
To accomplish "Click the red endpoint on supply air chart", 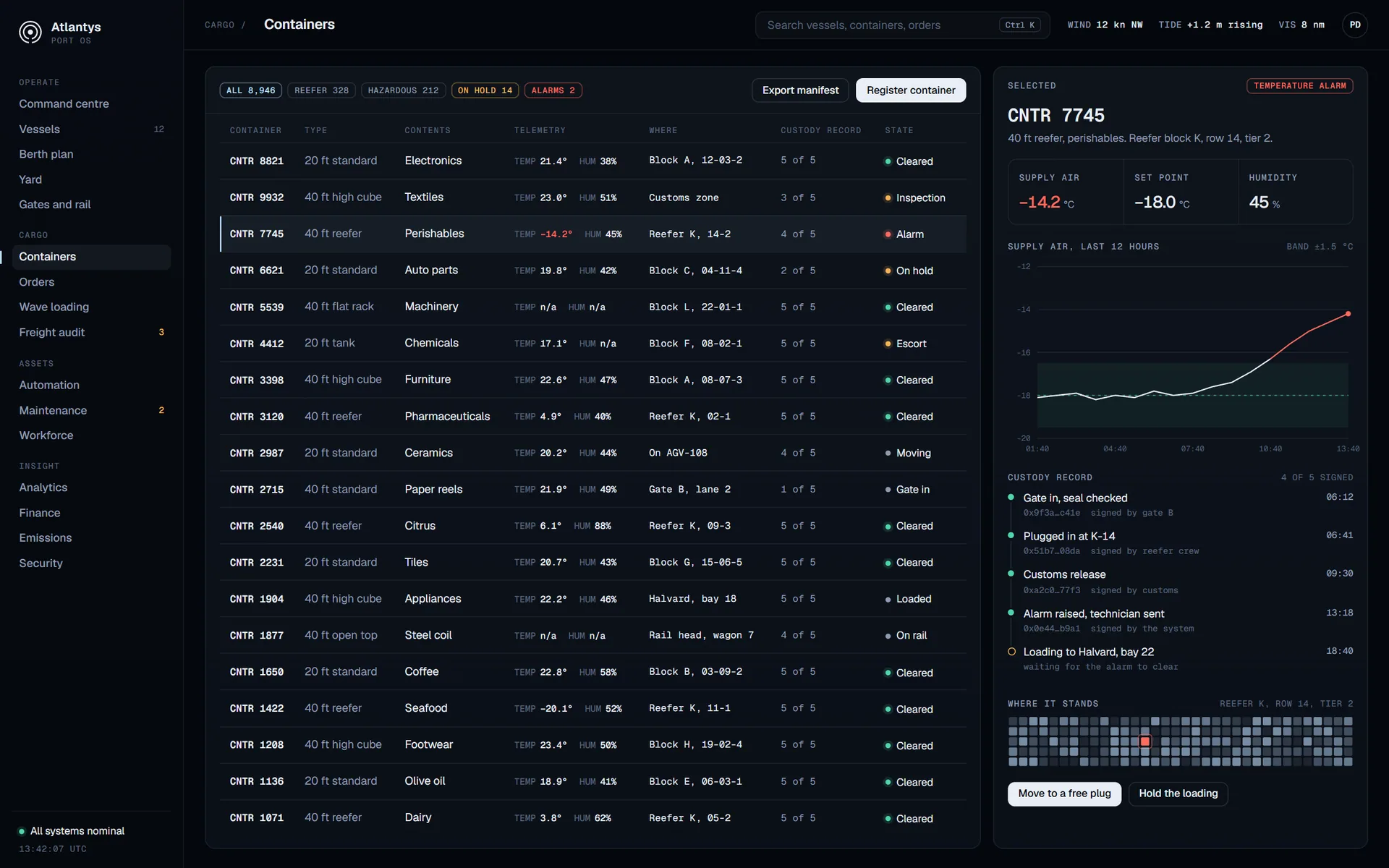I will pos(1348,314).
